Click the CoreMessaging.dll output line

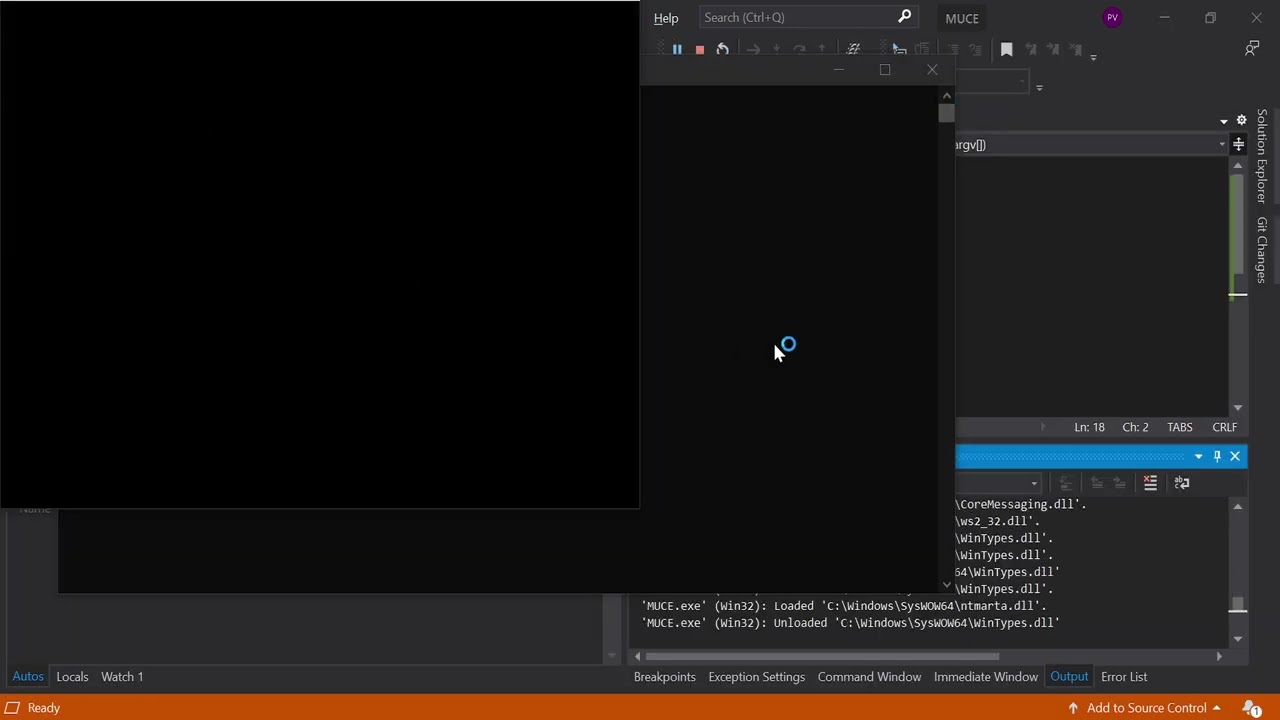pos(1021,504)
